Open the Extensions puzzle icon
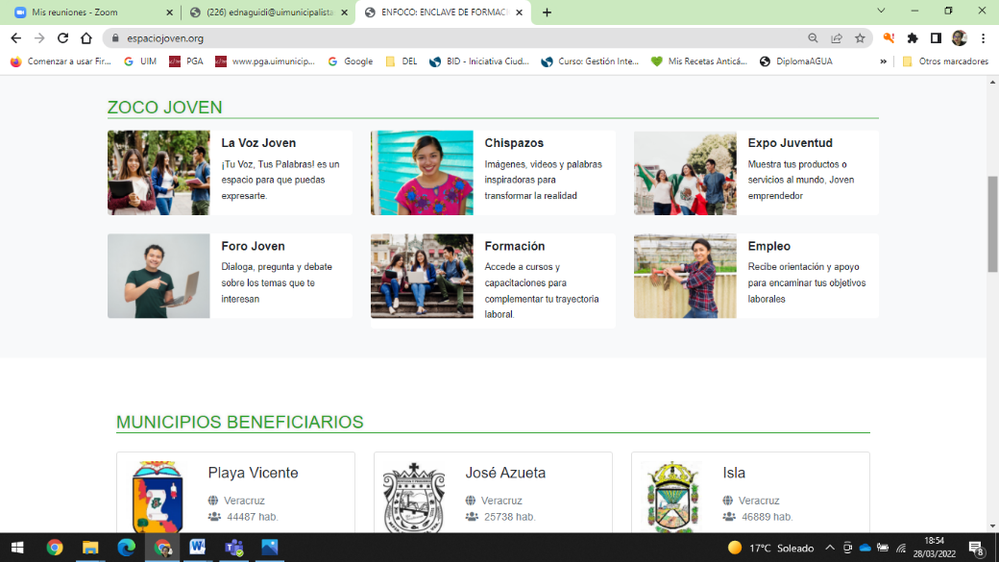The height and width of the screenshot is (562, 1000). click(x=912, y=38)
